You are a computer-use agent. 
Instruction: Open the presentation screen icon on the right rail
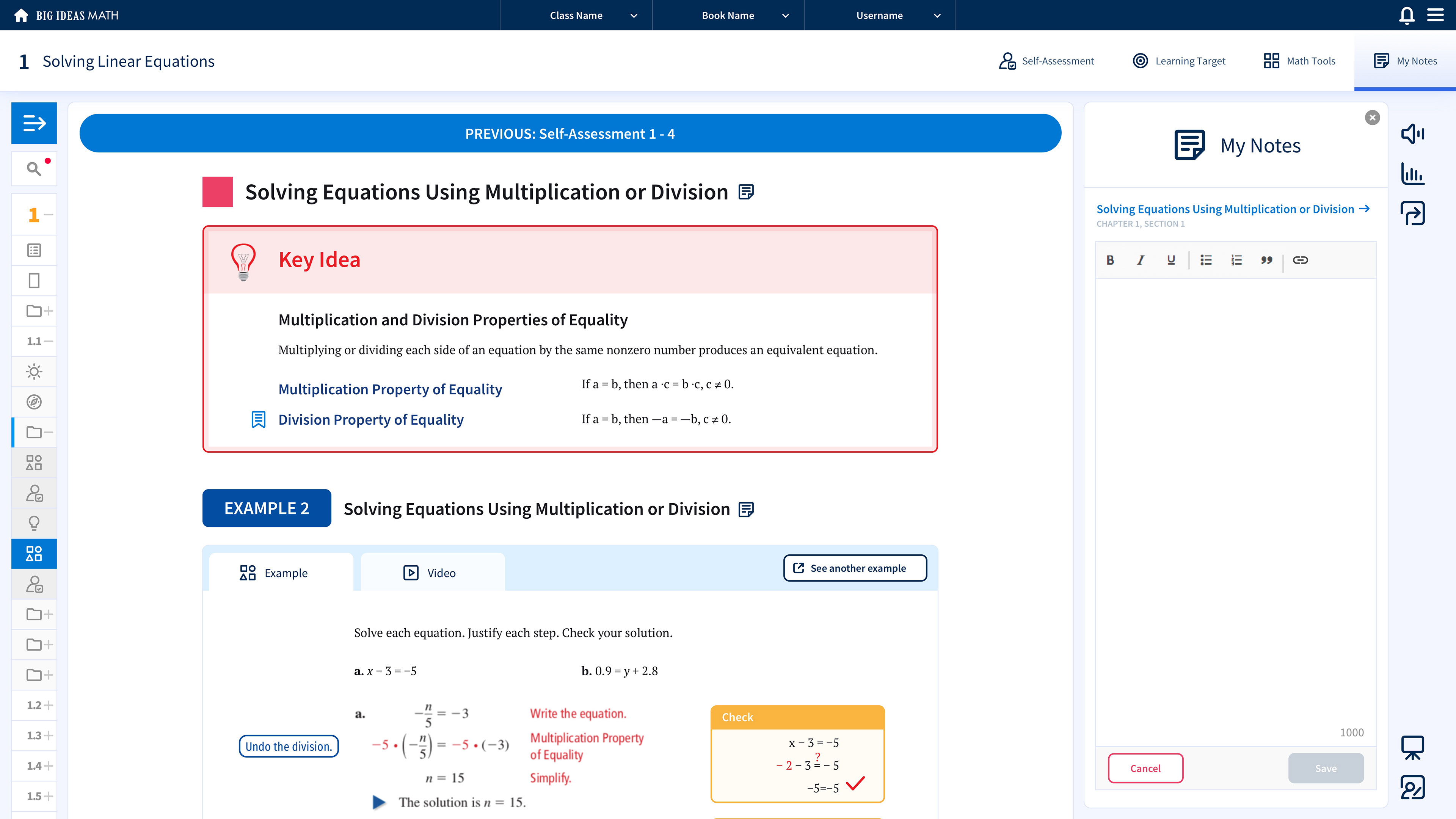tap(1412, 747)
